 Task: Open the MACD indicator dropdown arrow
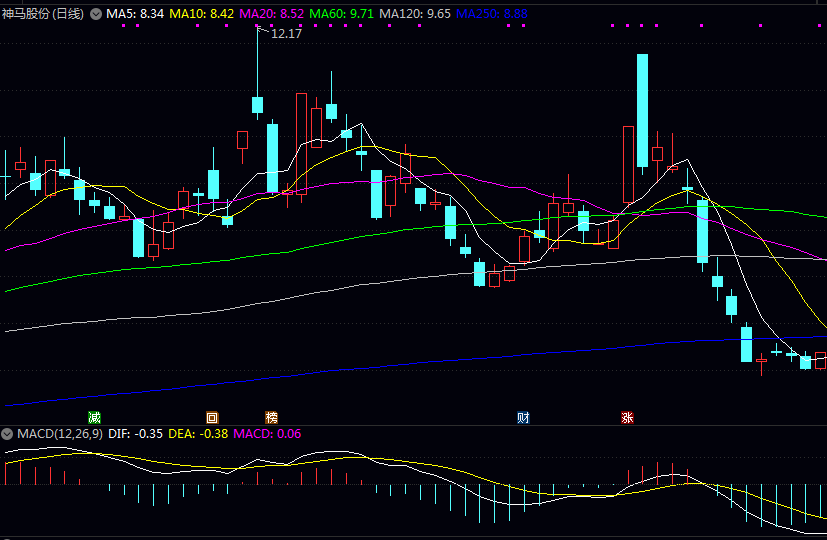point(8,434)
